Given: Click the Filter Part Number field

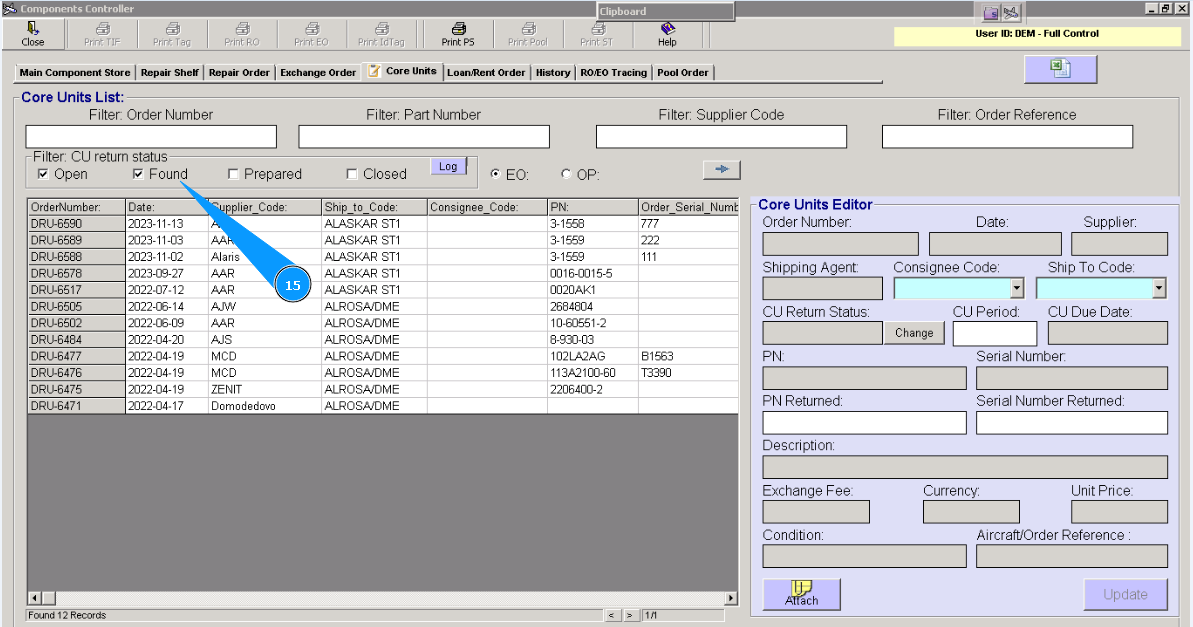Looking at the screenshot, I should pos(424,137).
